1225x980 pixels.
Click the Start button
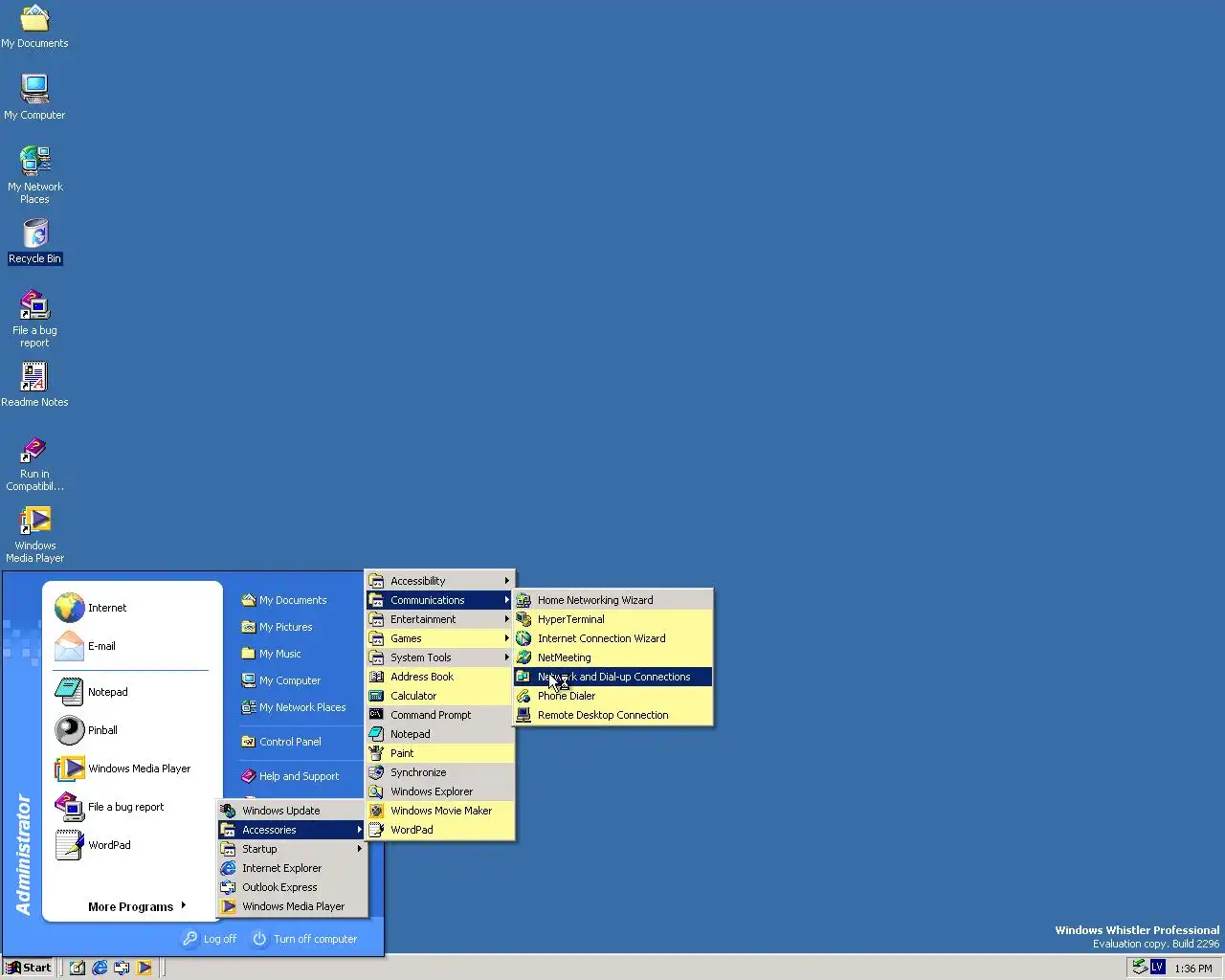[x=29, y=968]
